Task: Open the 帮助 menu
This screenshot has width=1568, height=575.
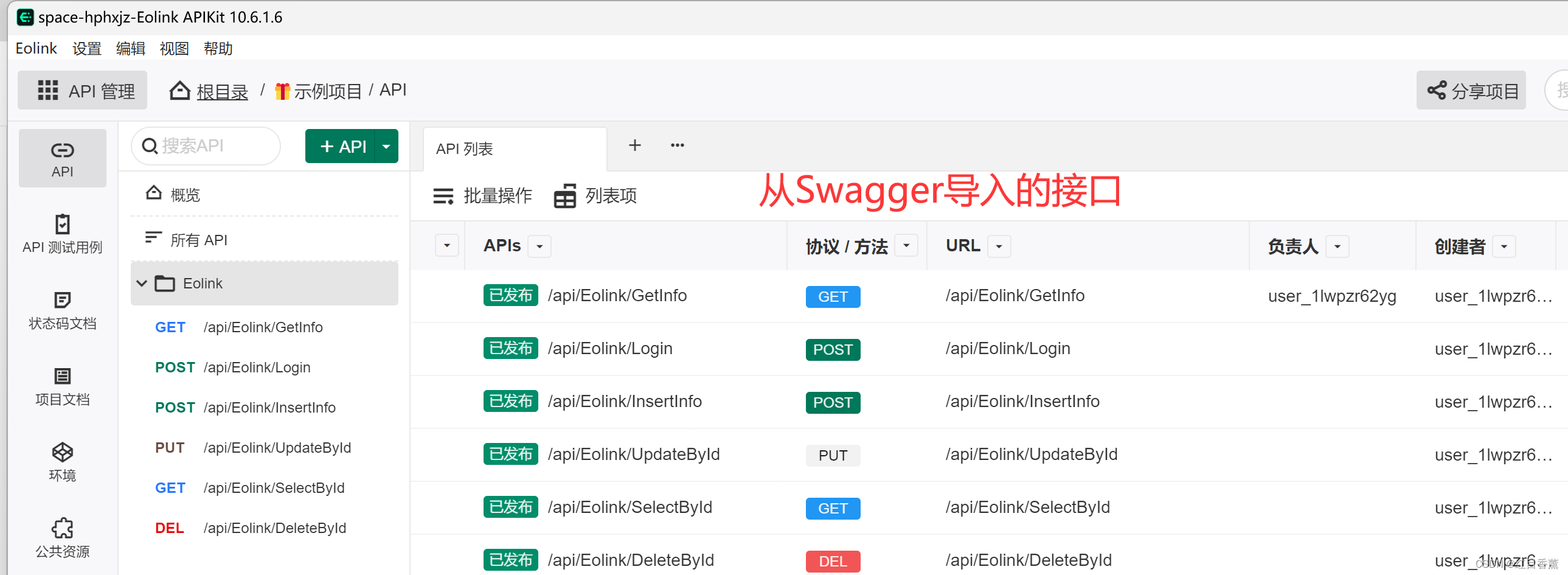Action: click(218, 48)
